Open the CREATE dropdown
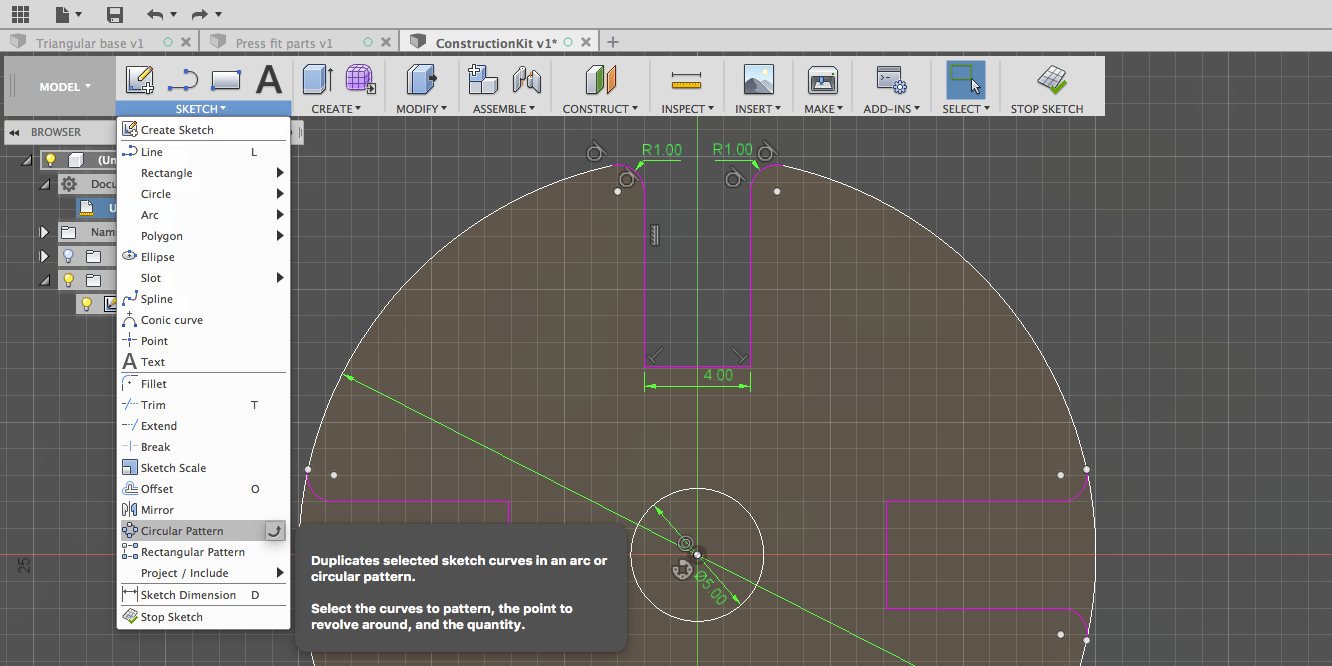Image resolution: width=1332 pixels, height=666 pixels. point(336,109)
